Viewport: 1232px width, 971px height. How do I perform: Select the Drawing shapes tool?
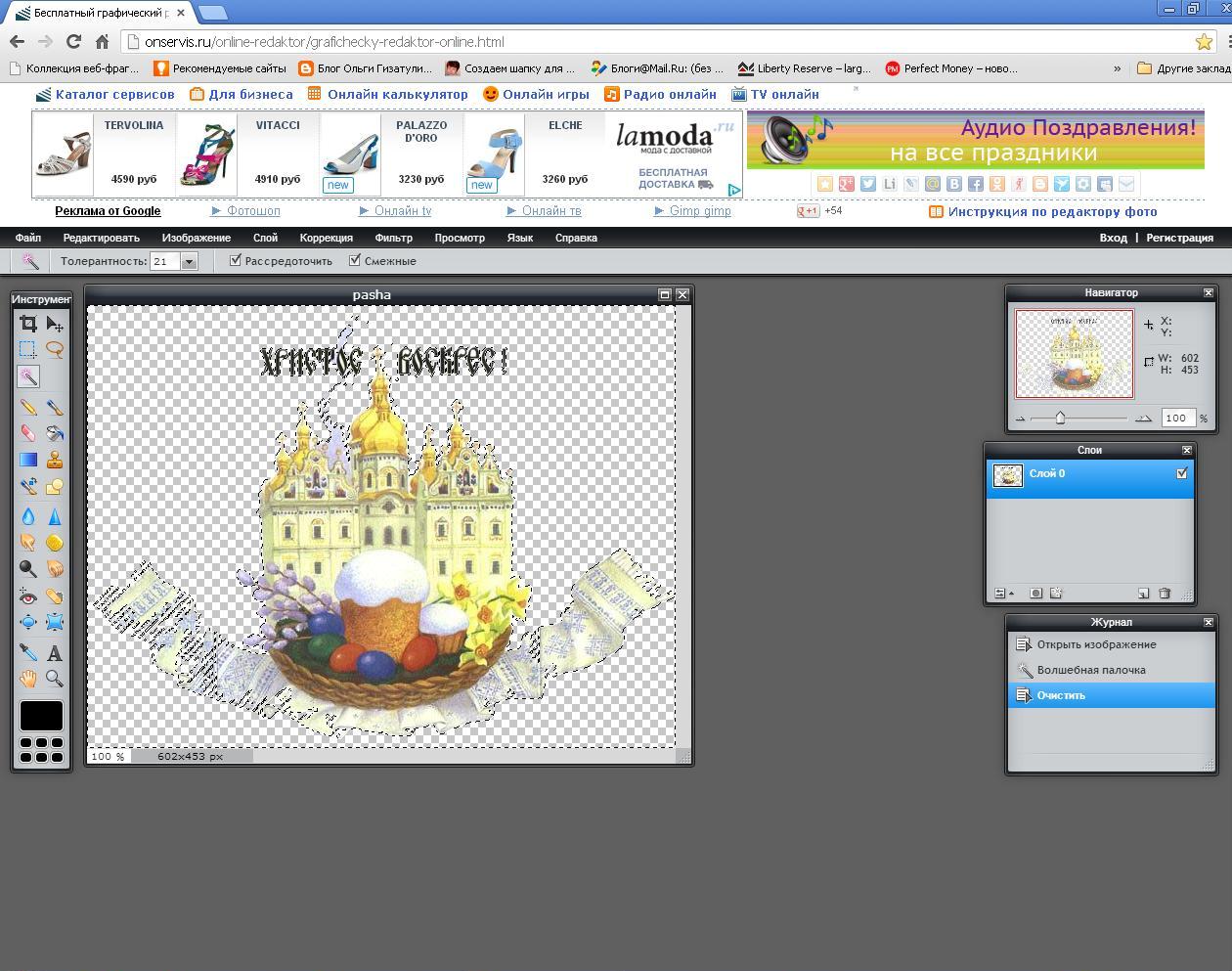click(x=55, y=486)
